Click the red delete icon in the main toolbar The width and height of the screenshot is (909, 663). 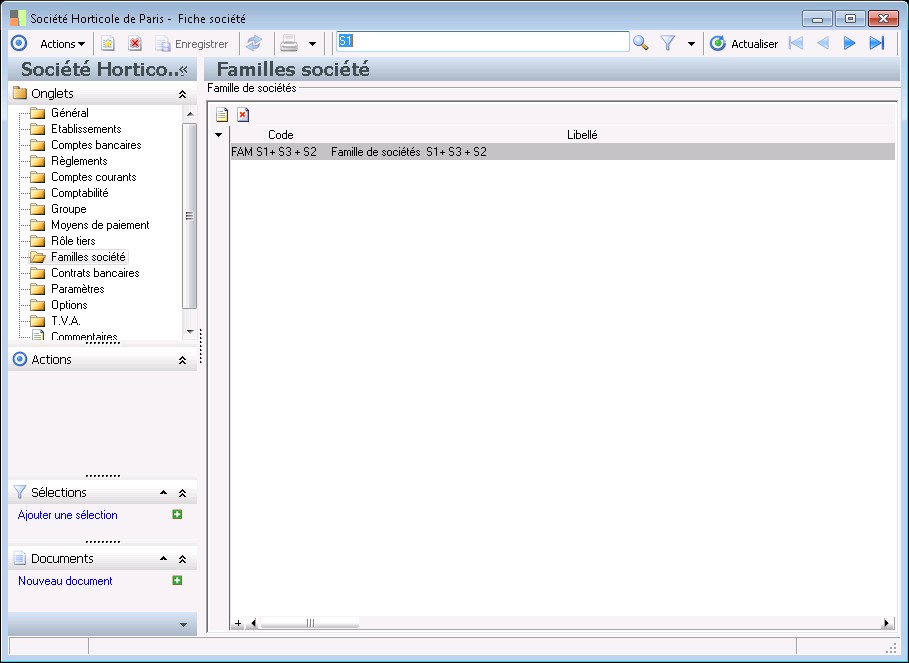(135, 44)
